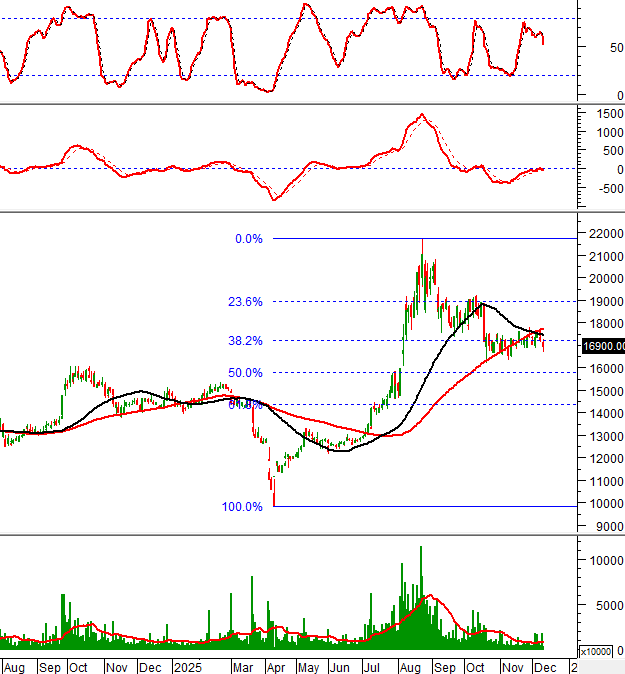Click the 2025 year marker on time axis

click(187, 666)
